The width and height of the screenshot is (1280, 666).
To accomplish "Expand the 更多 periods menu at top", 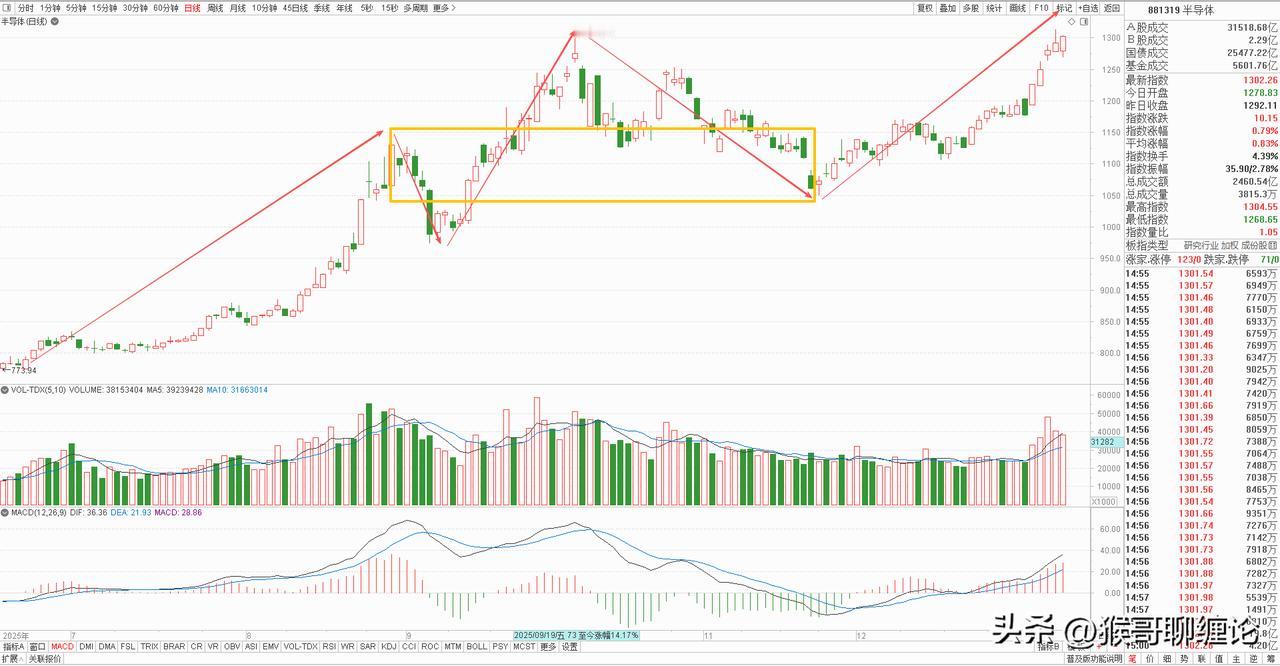I will pos(444,8).
